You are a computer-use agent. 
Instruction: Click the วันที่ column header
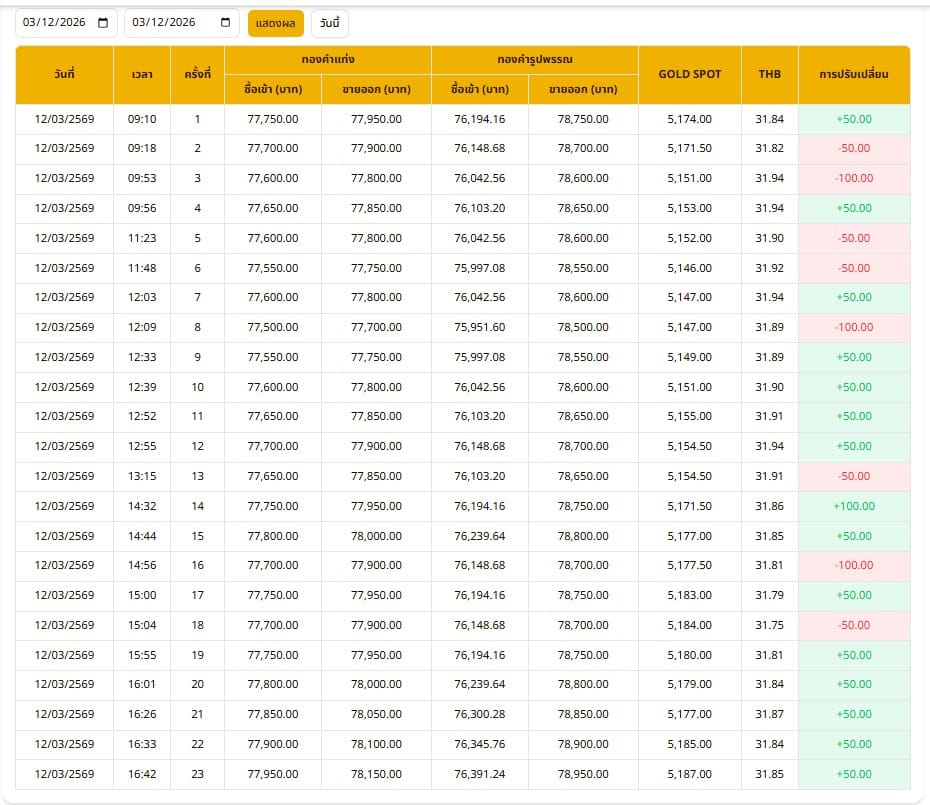click(x=65, y=75)
